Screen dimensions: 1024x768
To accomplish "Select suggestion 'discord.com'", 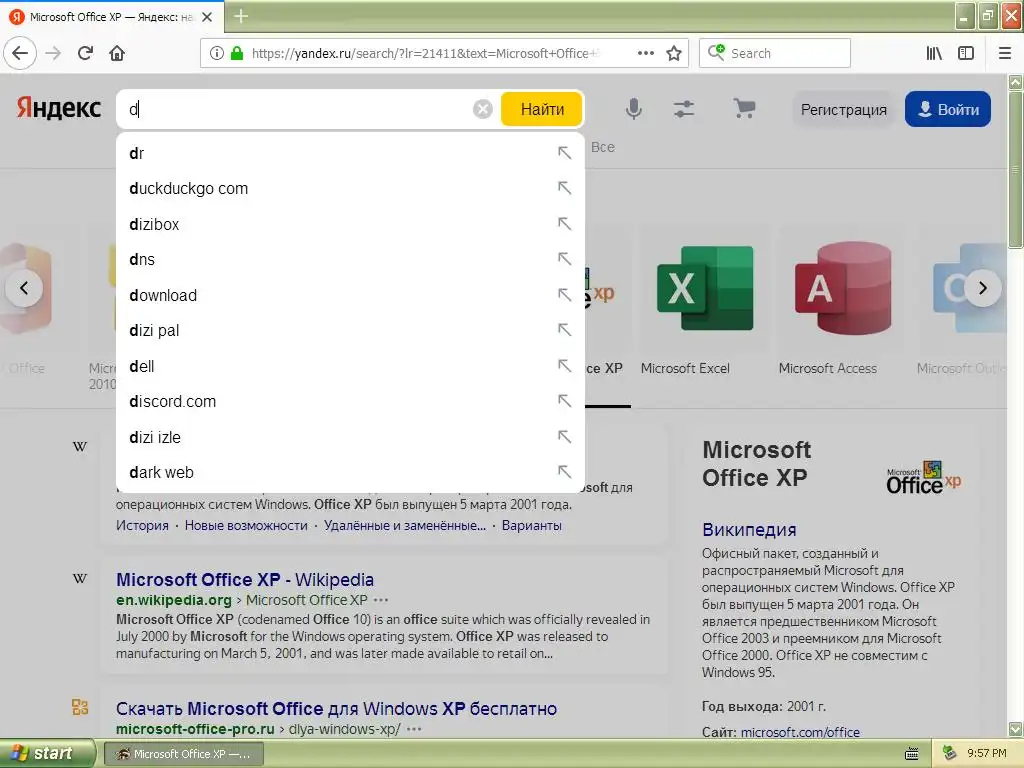I will (x=350, y=402).
